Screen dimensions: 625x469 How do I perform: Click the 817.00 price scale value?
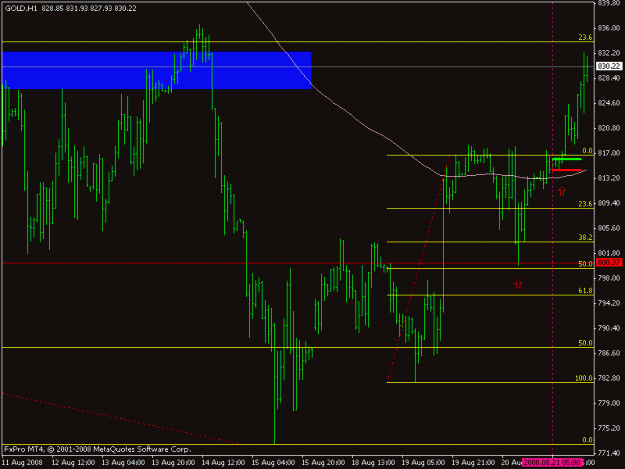pos(609,153)
